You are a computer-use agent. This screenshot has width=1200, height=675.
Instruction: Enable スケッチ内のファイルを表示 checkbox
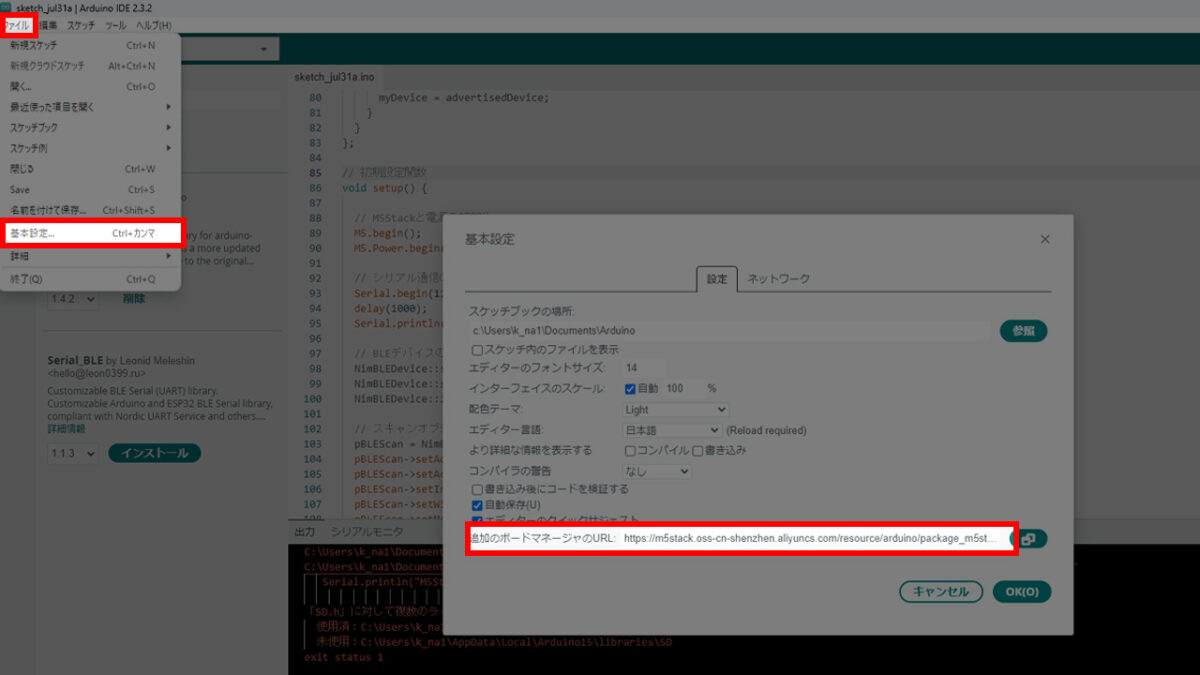477,350
